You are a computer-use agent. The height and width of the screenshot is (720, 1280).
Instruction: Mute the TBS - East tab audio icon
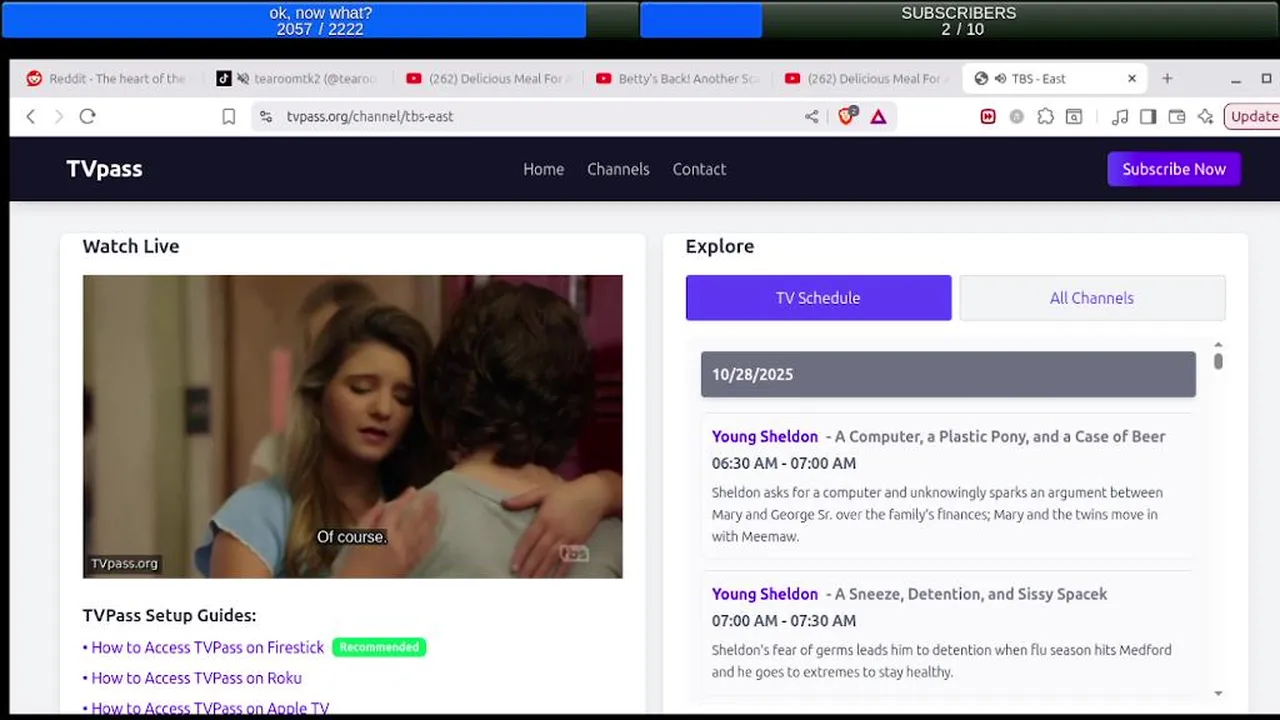click(999, 79)
